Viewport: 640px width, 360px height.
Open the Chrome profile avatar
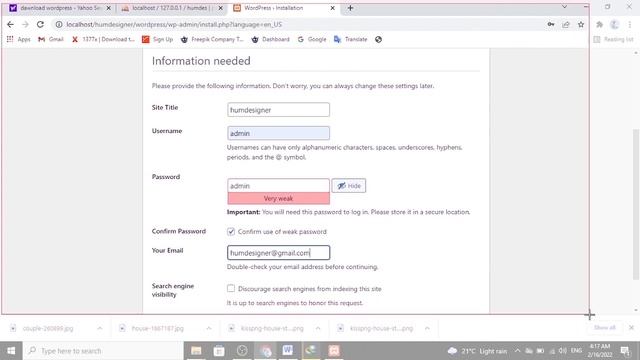click(x=615, y=24)
